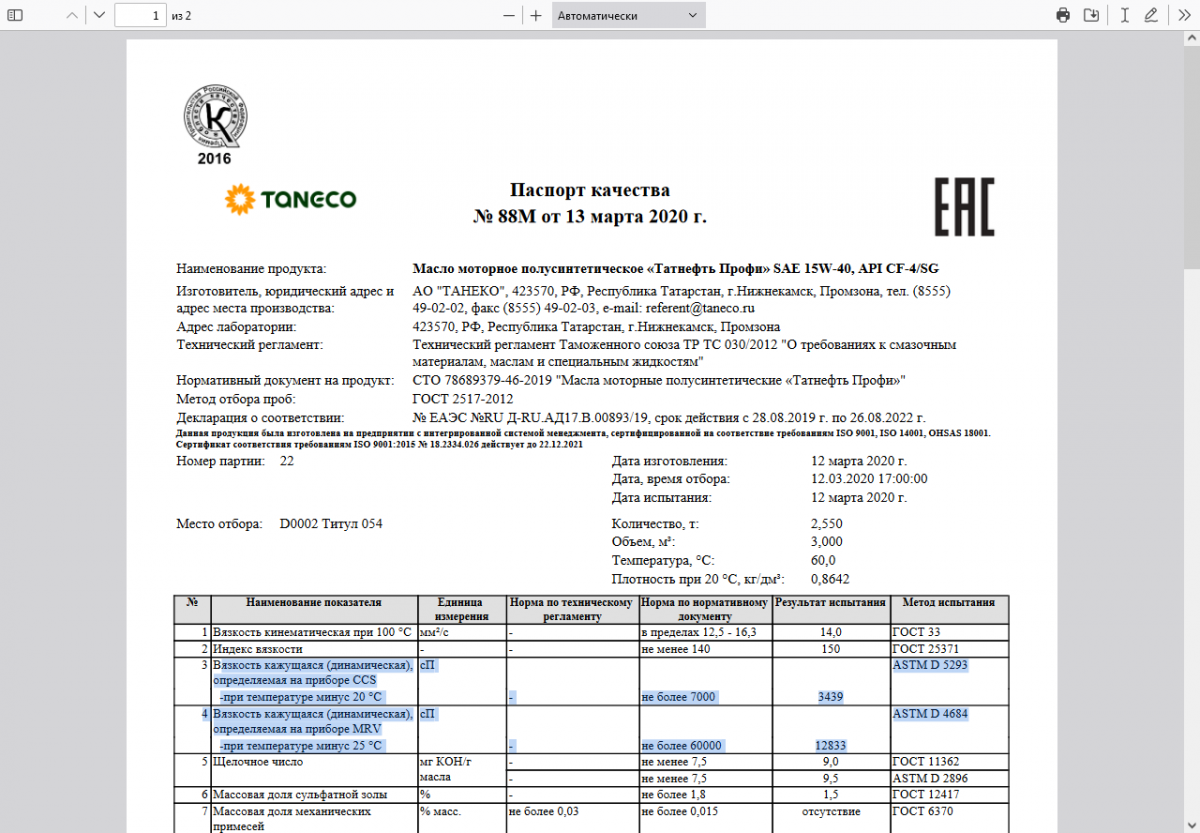Screen dimensions: 1200x833
Task: Click the method "ГОСТ 6370"
Action: coord(923,811)
